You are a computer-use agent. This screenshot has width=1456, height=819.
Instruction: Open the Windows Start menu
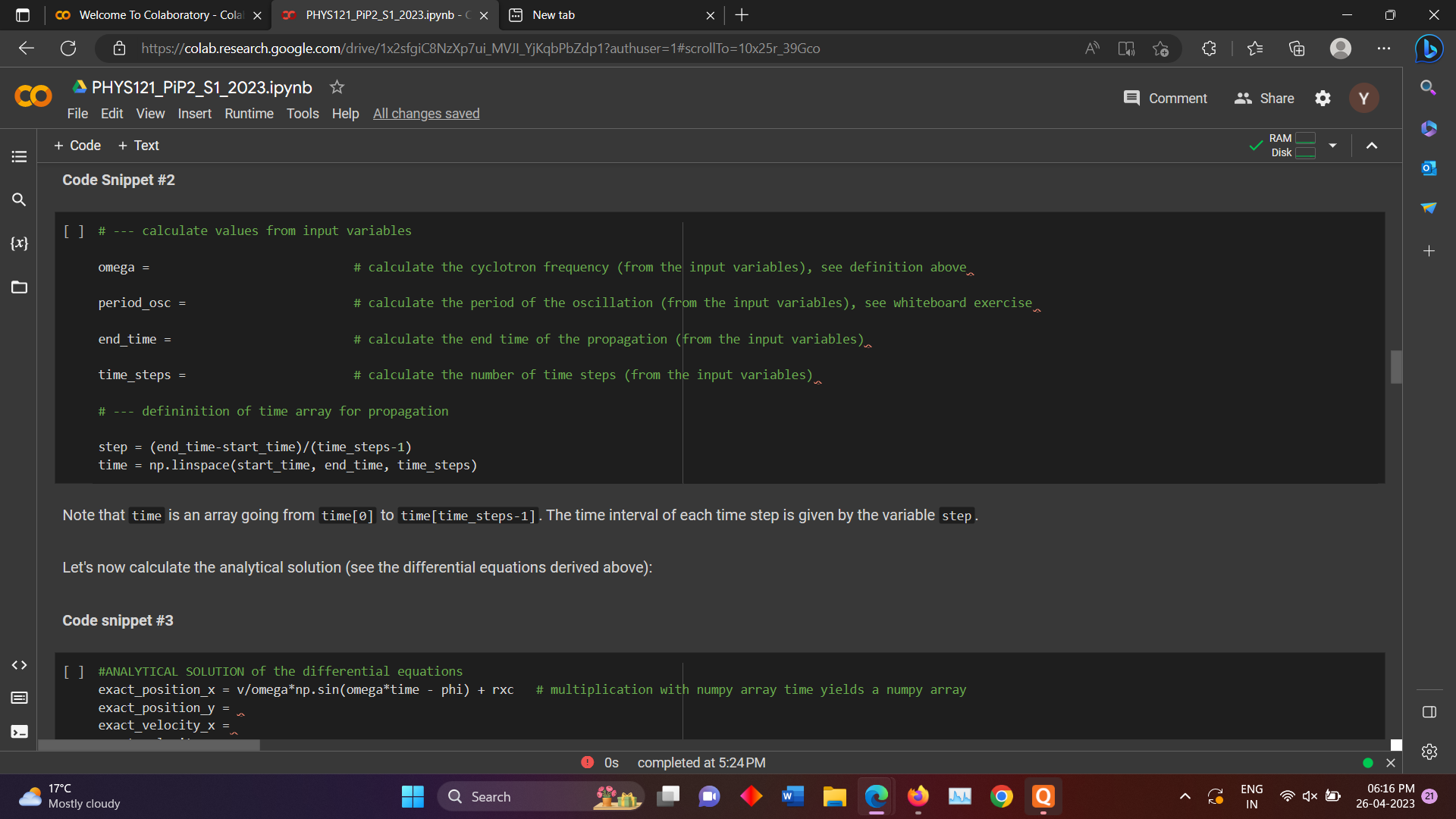(413, 796)
